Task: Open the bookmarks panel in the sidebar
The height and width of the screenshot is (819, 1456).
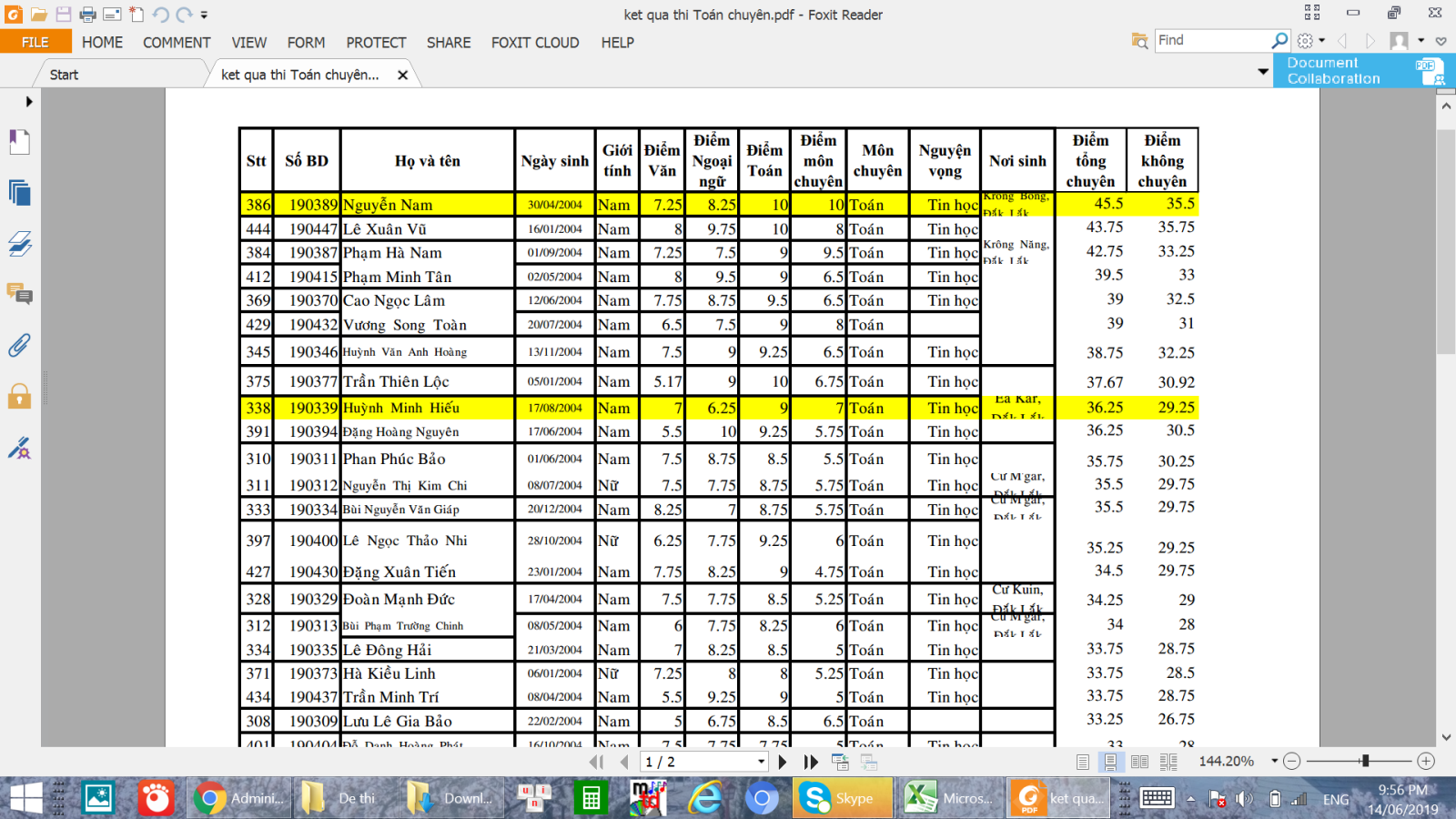Action: [19, 143]
